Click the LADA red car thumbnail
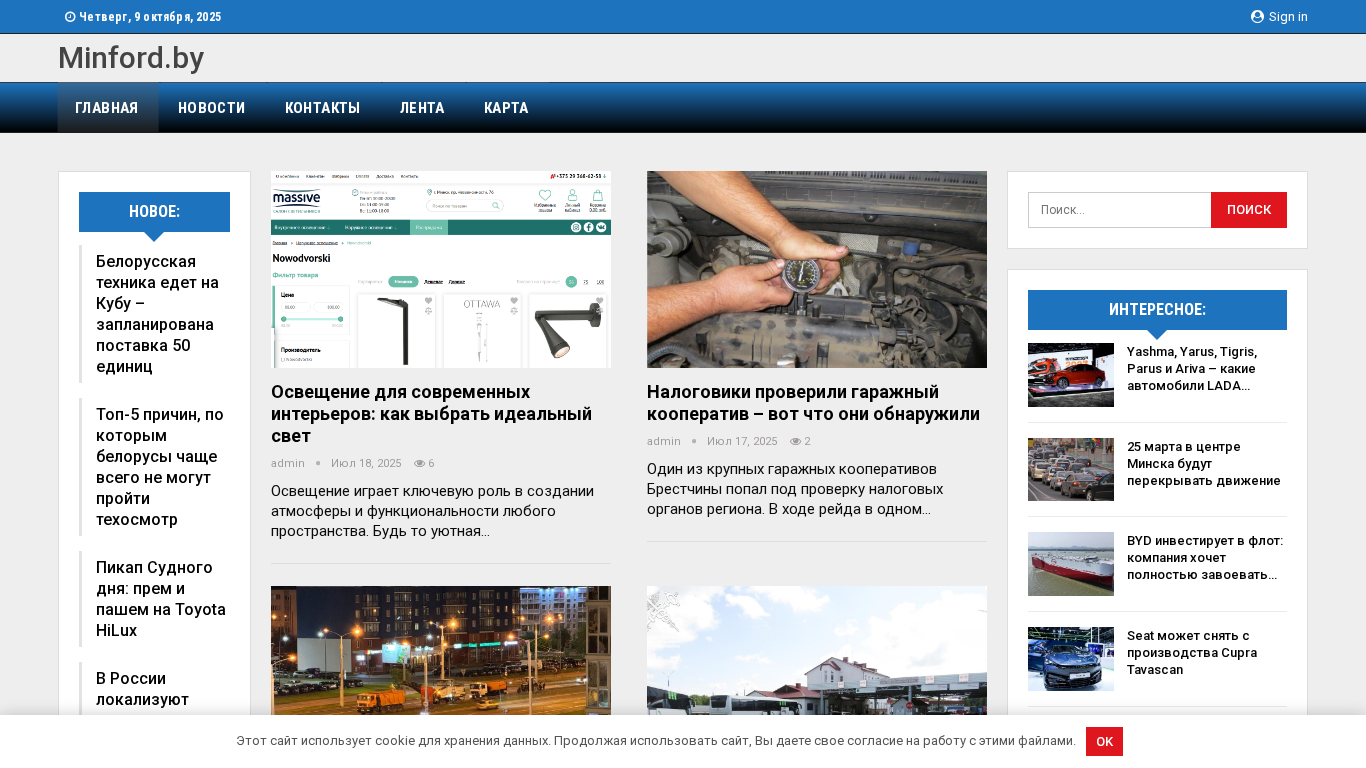The height and width of the screenshot is (768, 1366). click(1070, 375)
